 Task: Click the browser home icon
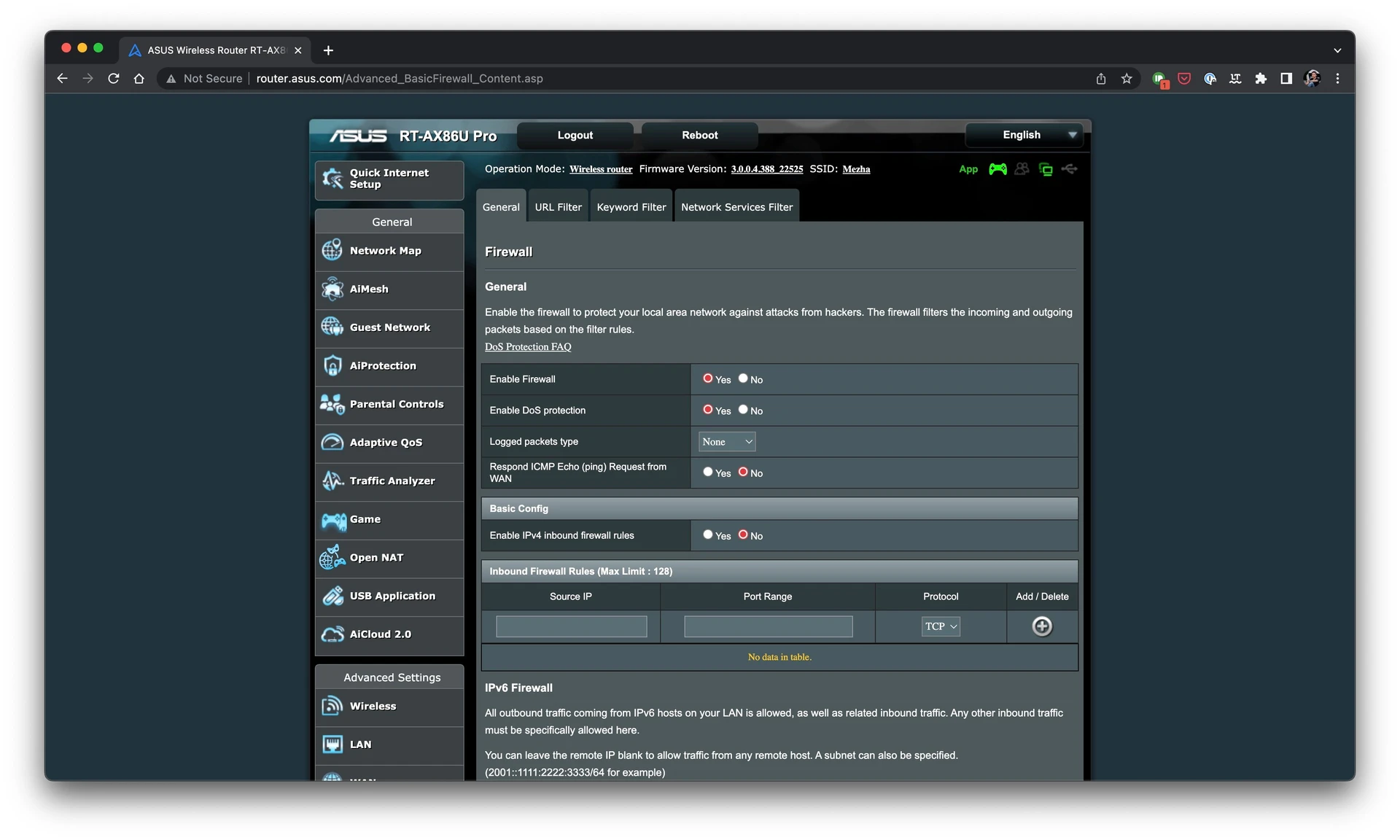pos(139,79)
